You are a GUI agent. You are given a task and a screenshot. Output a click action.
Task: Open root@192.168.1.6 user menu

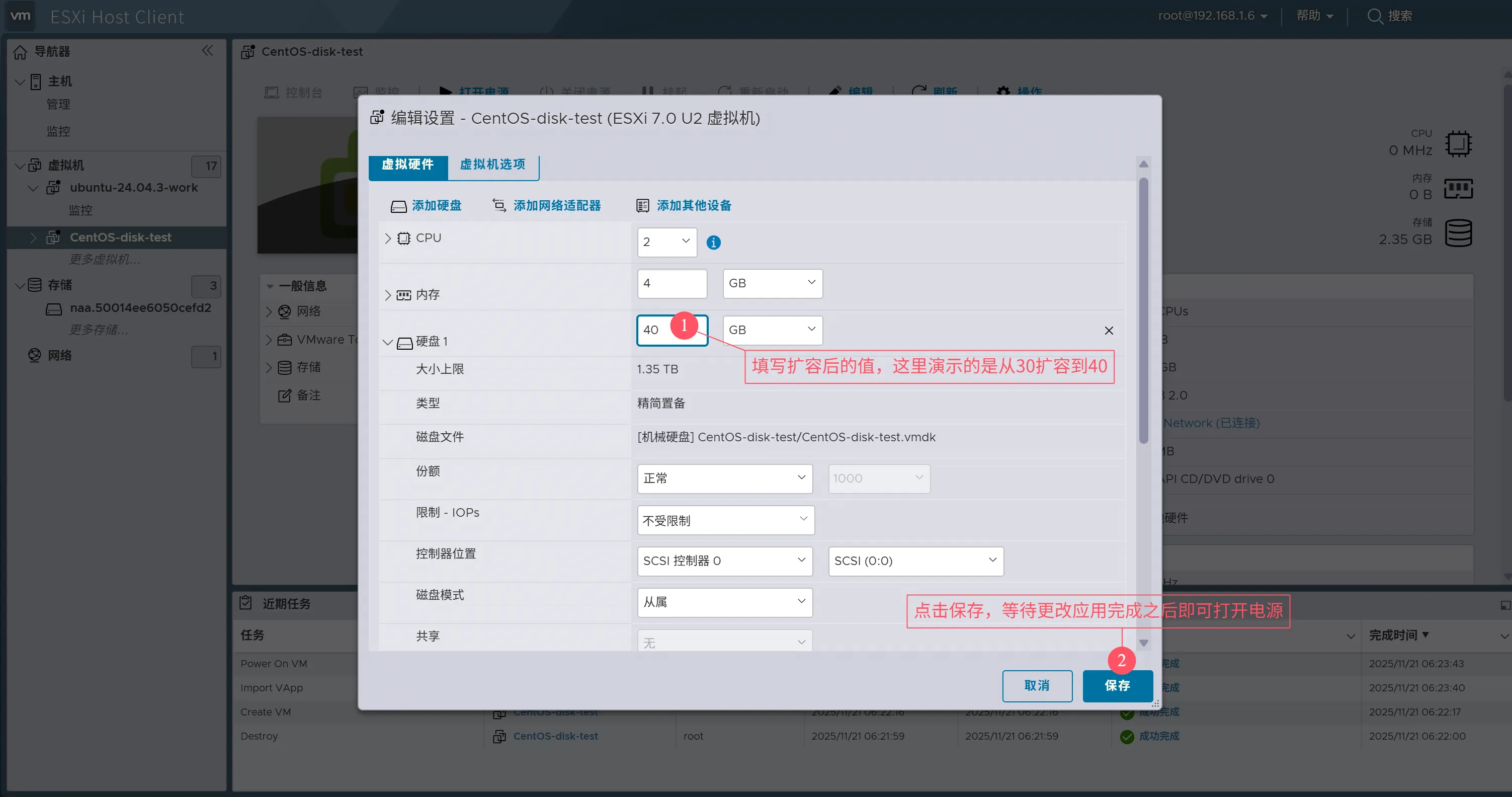1212,16
